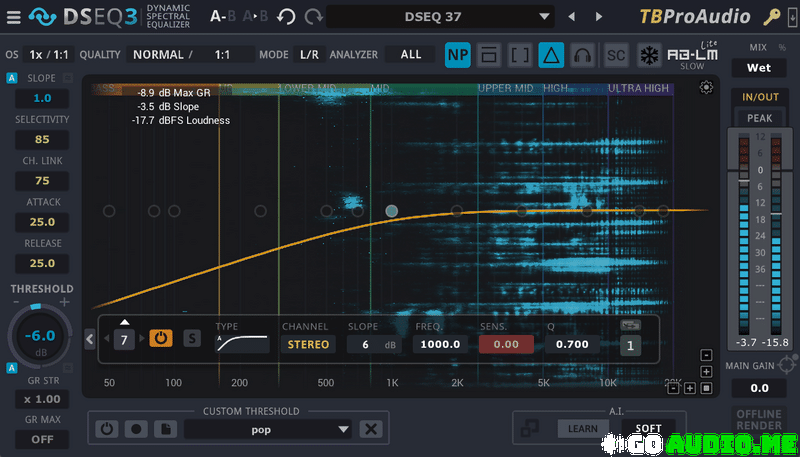Toggle band 7 solo S button
The width and height of the screenshot is (800, 457).
(x=191, y=339)
